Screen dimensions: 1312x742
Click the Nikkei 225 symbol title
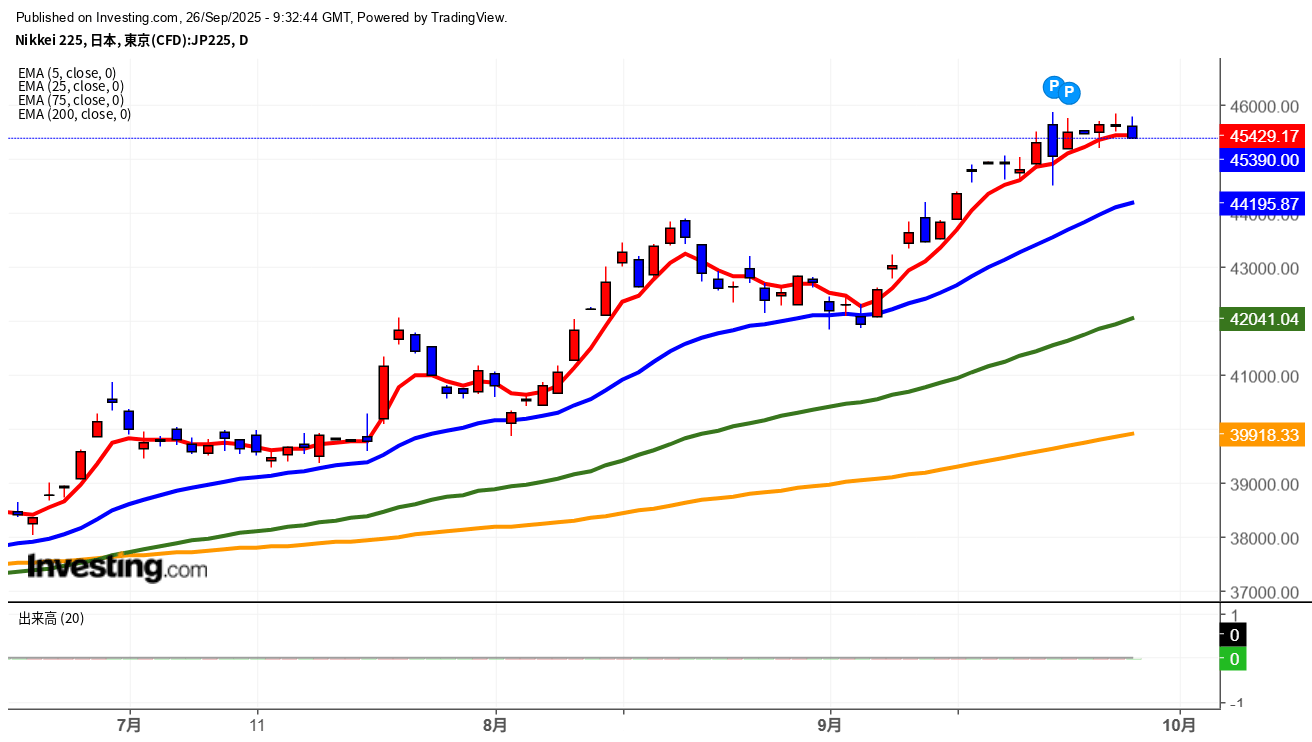pyautogui.click(x=131, y=40)
